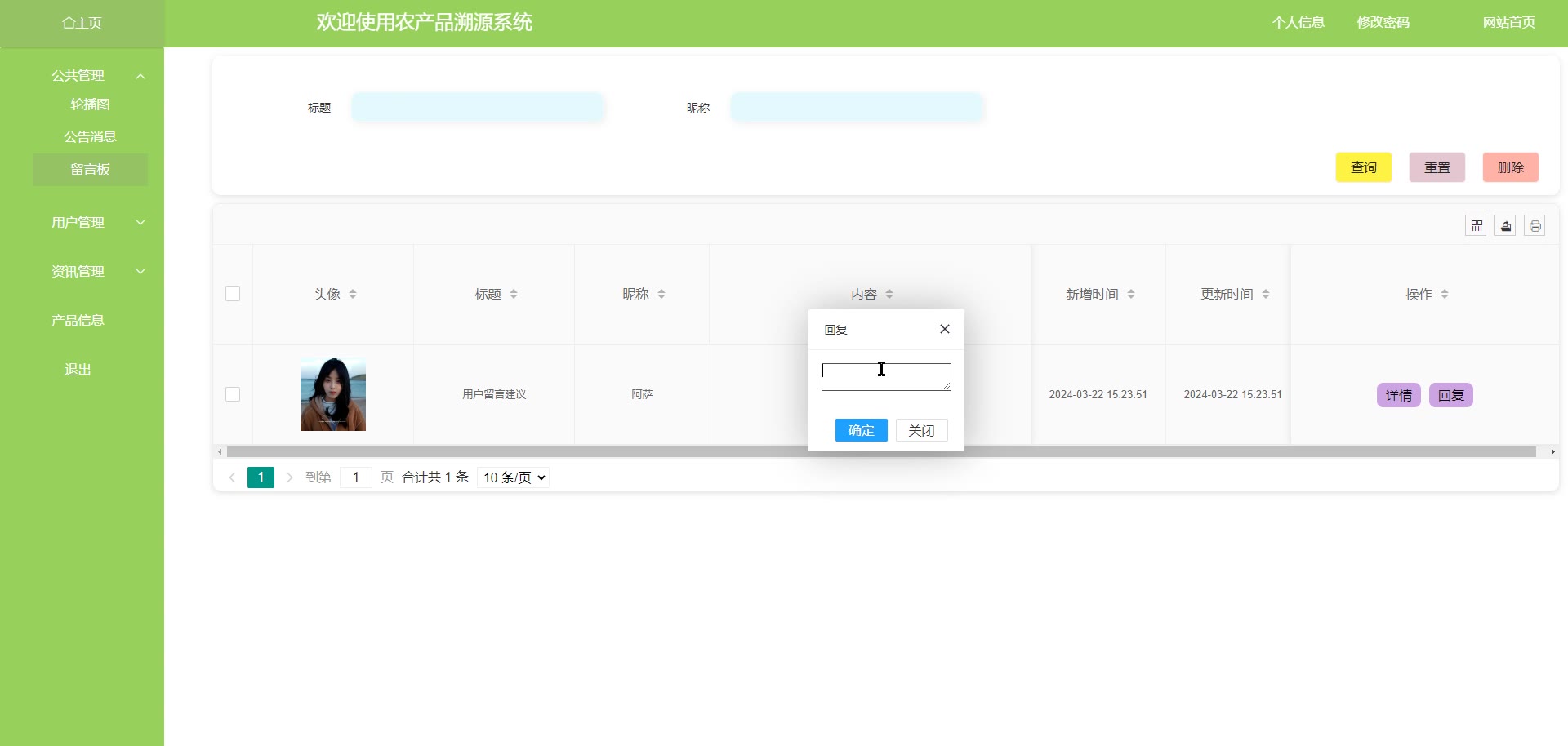Click 新增时间 cell 2024-03-22 15:23:51

click(1098, 394)
